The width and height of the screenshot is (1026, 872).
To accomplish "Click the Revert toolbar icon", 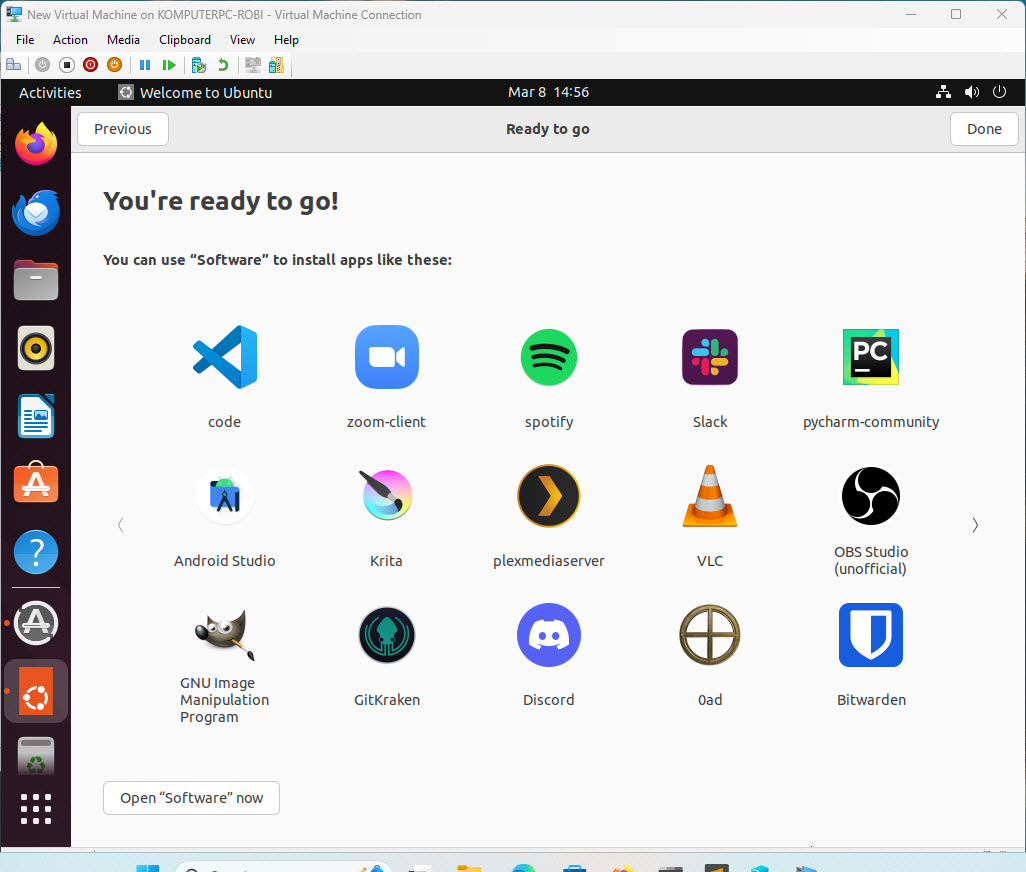I will click(223, 65).
